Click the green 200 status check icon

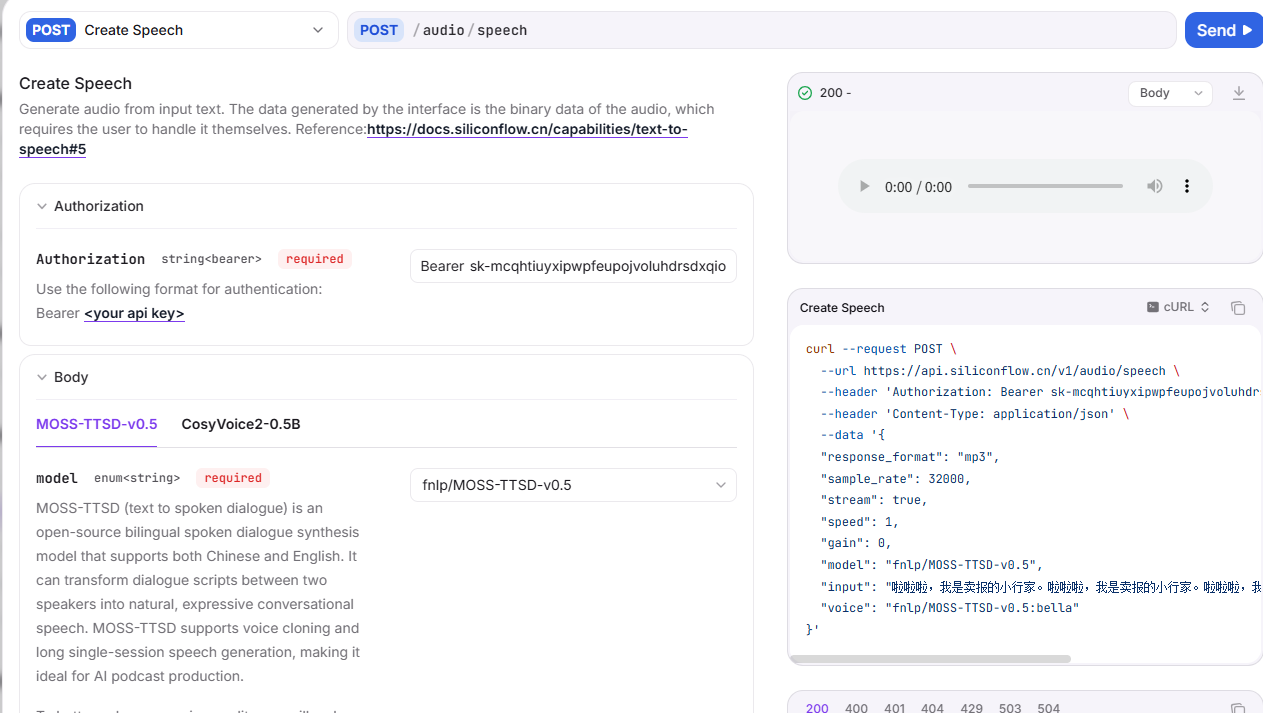[x=805, y=93]
